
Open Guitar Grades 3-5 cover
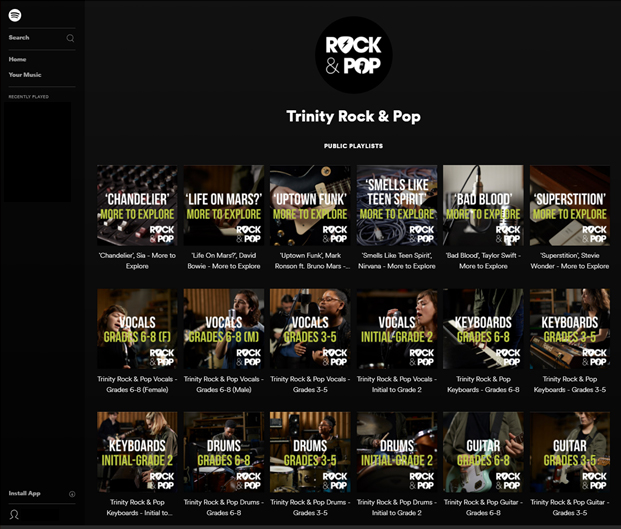[570, 452]
